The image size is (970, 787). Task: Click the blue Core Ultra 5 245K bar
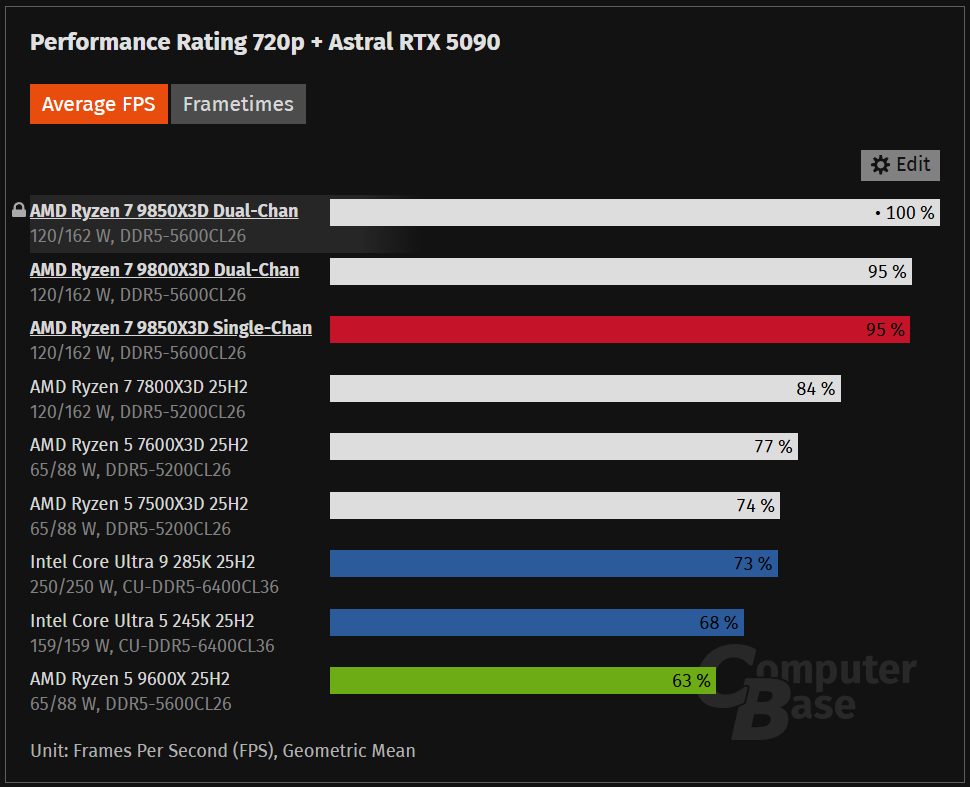(536, 623)
